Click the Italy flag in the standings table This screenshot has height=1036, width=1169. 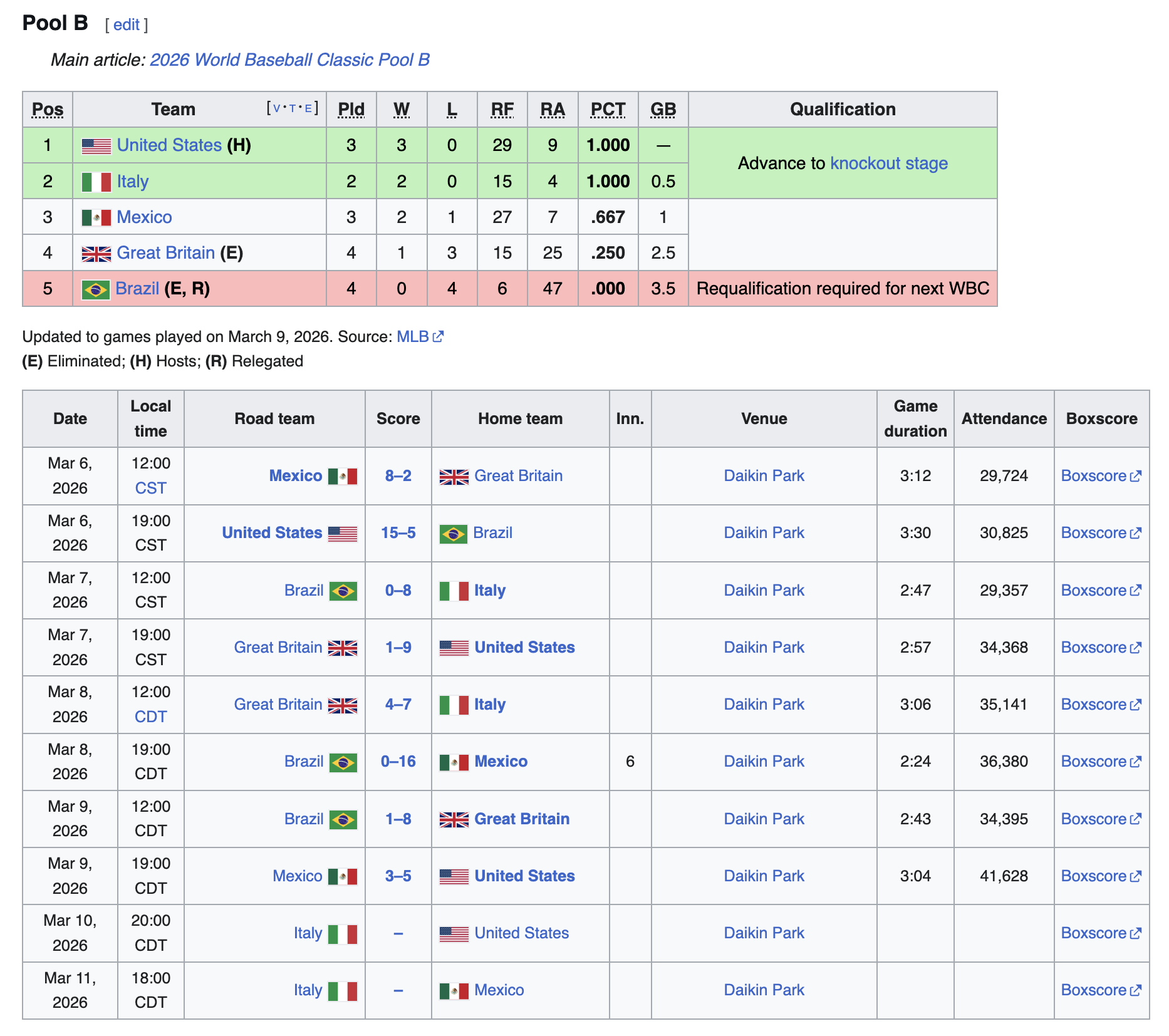point(96,182)
